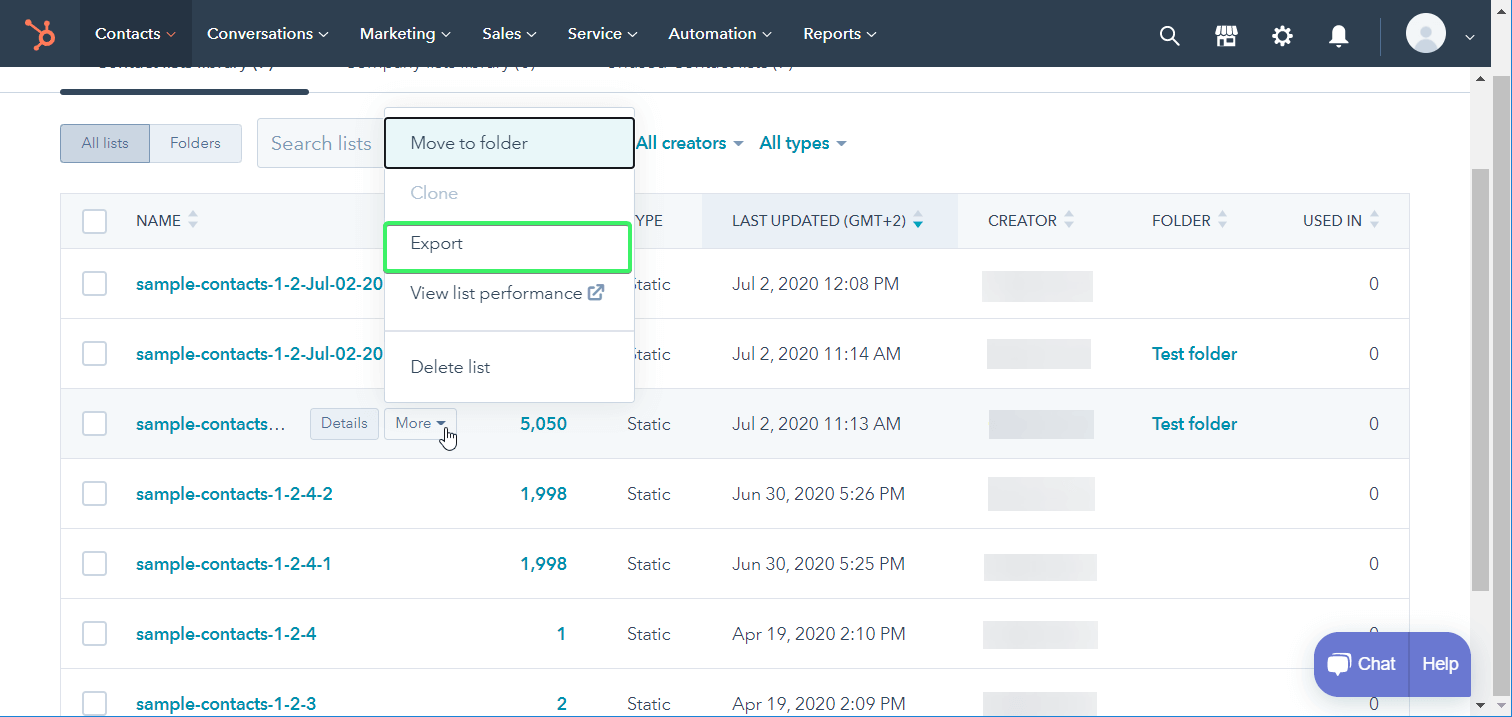Check the checkbox for sample-contacts-1-2-4

(94, 633)
